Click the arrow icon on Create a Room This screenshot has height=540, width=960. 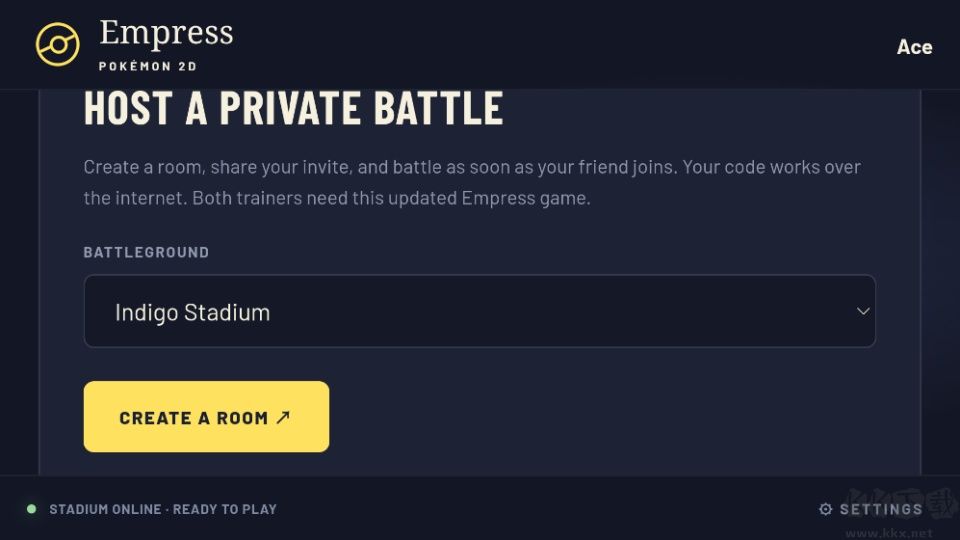(283, 418)
